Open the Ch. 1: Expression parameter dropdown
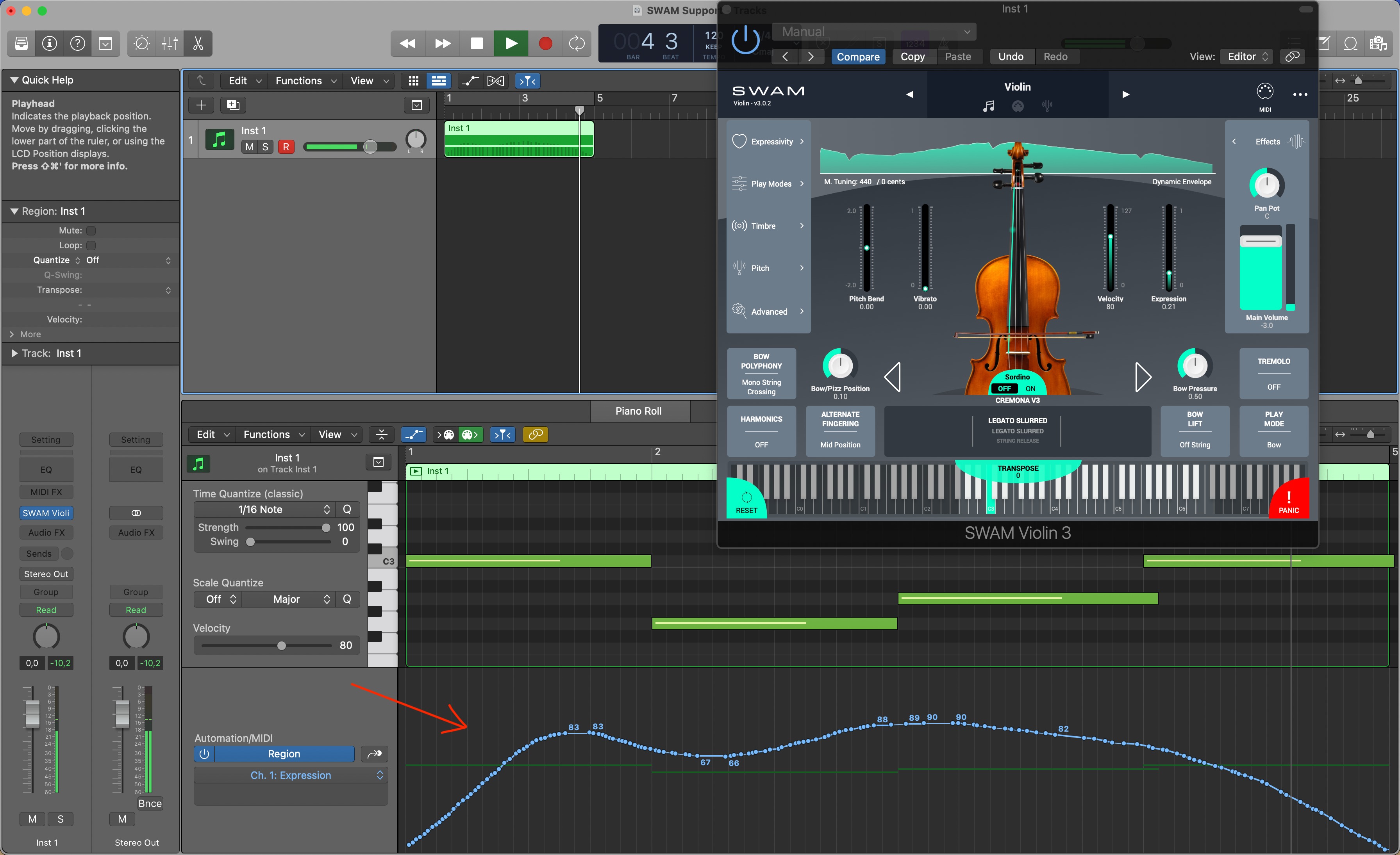The height and width of the screenshot is (855, 1400). [x=290, y=775]
